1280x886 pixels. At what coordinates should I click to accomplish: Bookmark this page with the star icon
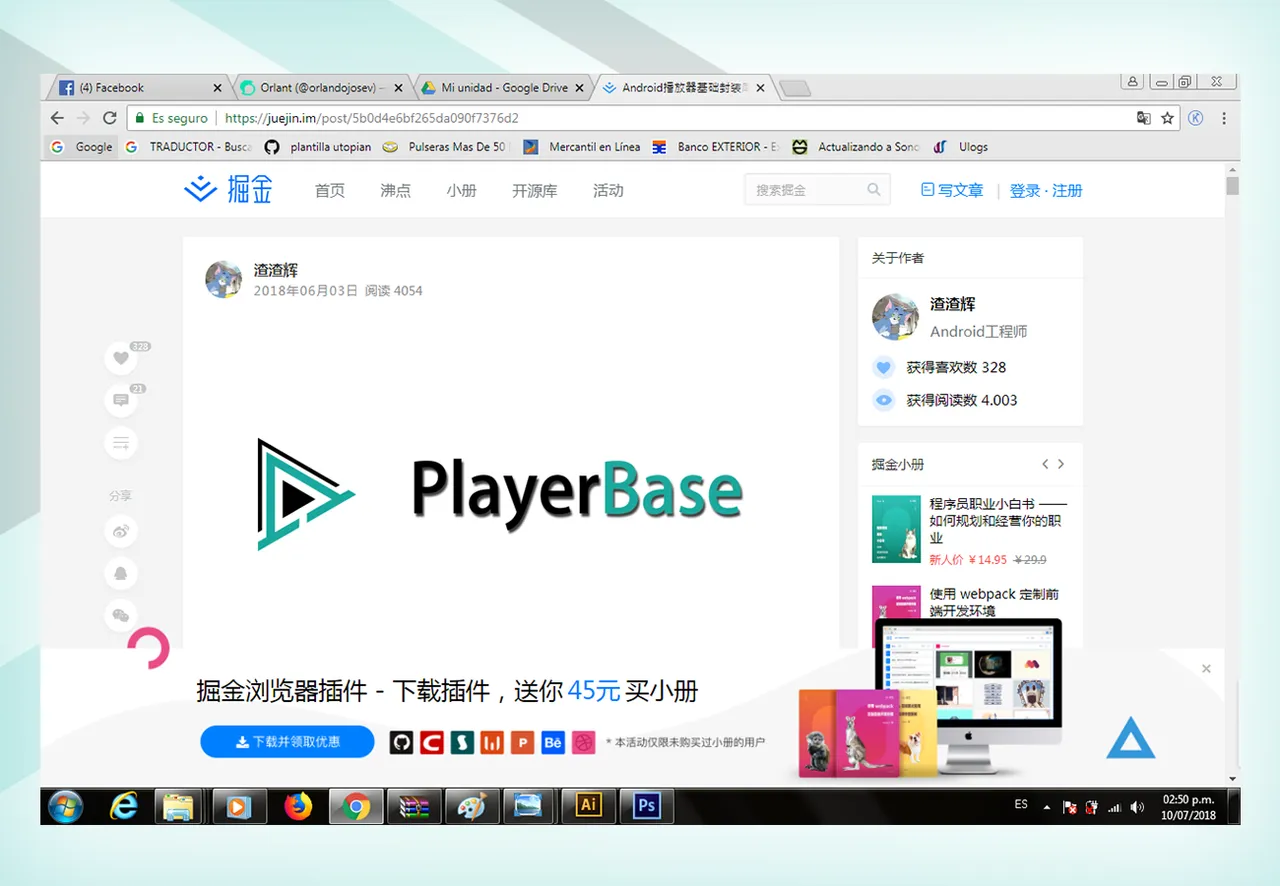(1167, 118)
